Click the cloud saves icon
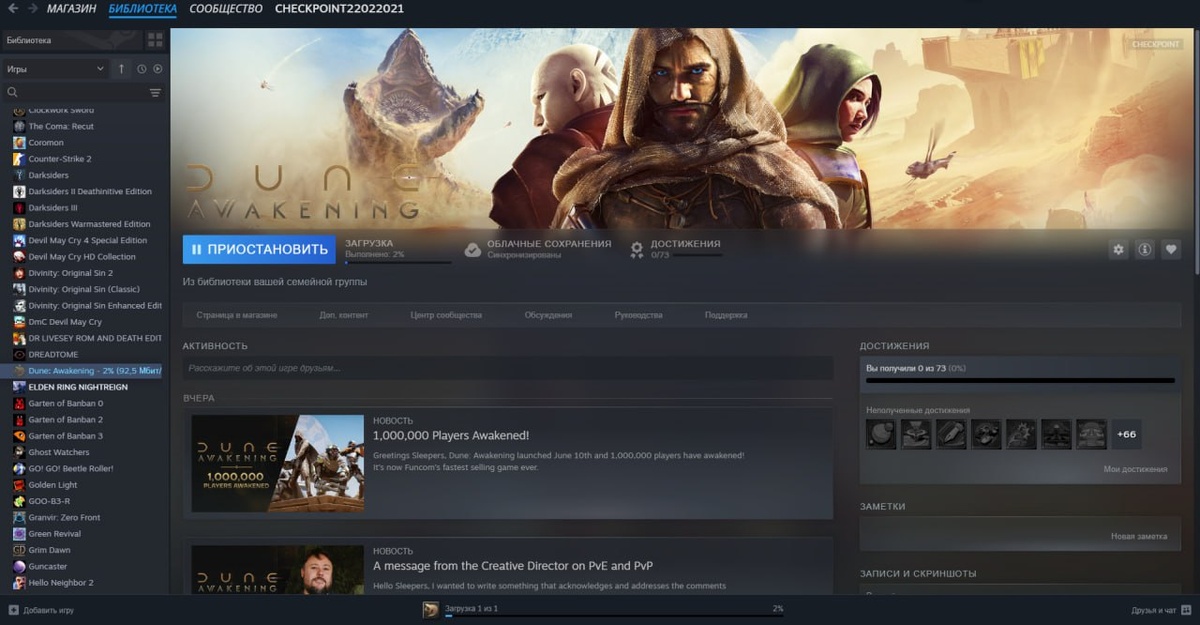The image size is (1200, 625). (x=473, y=249)
